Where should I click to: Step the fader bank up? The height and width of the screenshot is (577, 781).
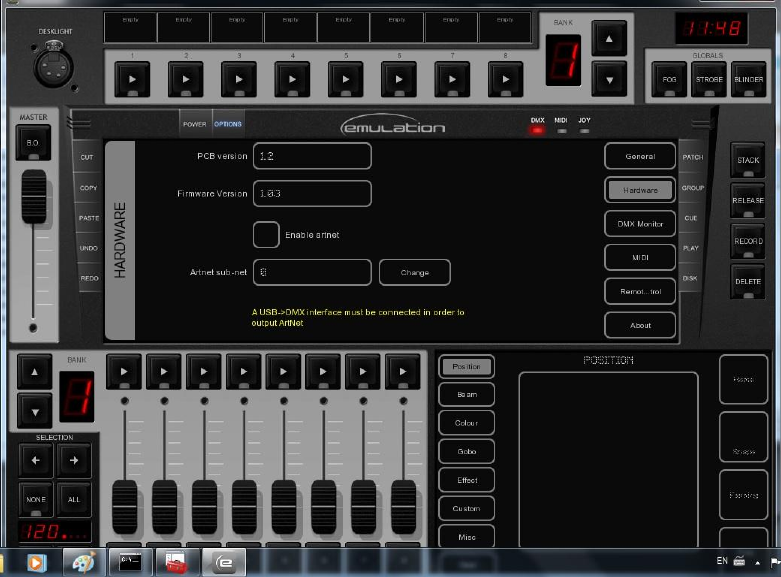pyautogui.click(x=35, y=371)
